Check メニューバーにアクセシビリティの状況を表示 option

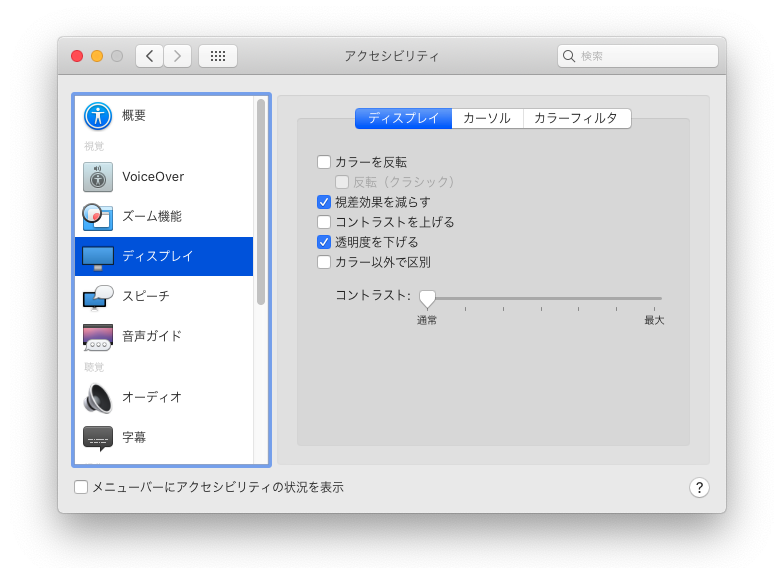[x=81, y=487]
